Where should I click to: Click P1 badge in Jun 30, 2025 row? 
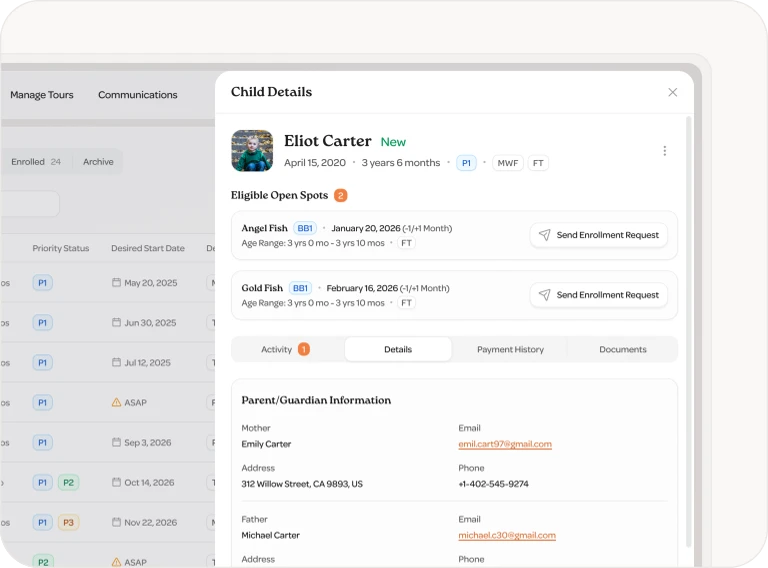(43, 323)
